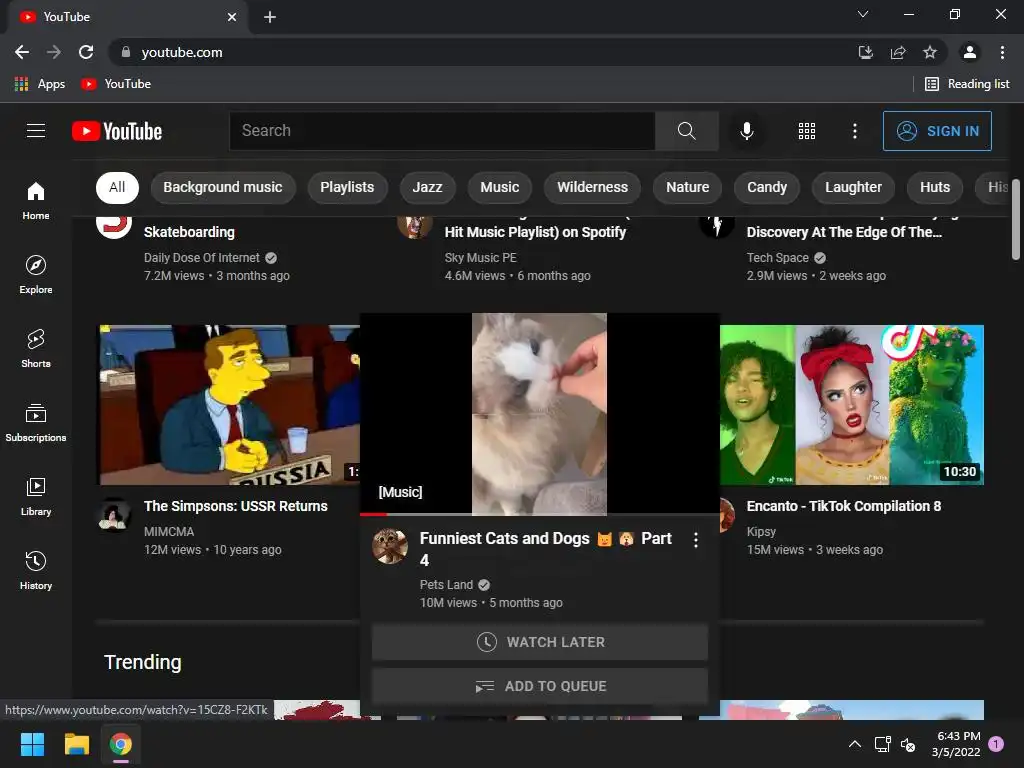The image size is (1024, 768).
Task: Click the cat video preview player
Action: click(x=539, y=413)
